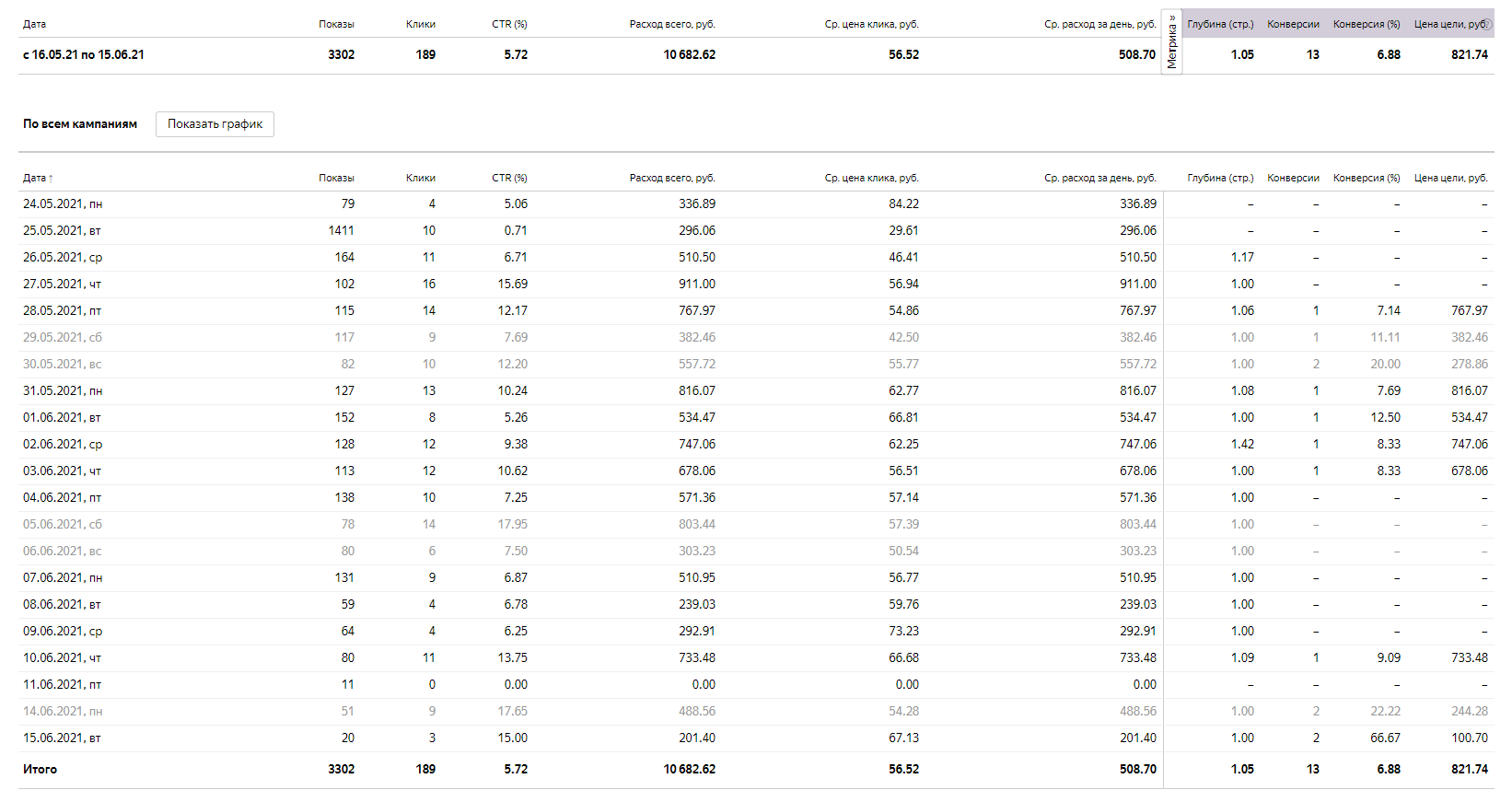Select the date cell 07.06.2021, пн
The width and height of the screenshot is (1512, 802).
63,577
